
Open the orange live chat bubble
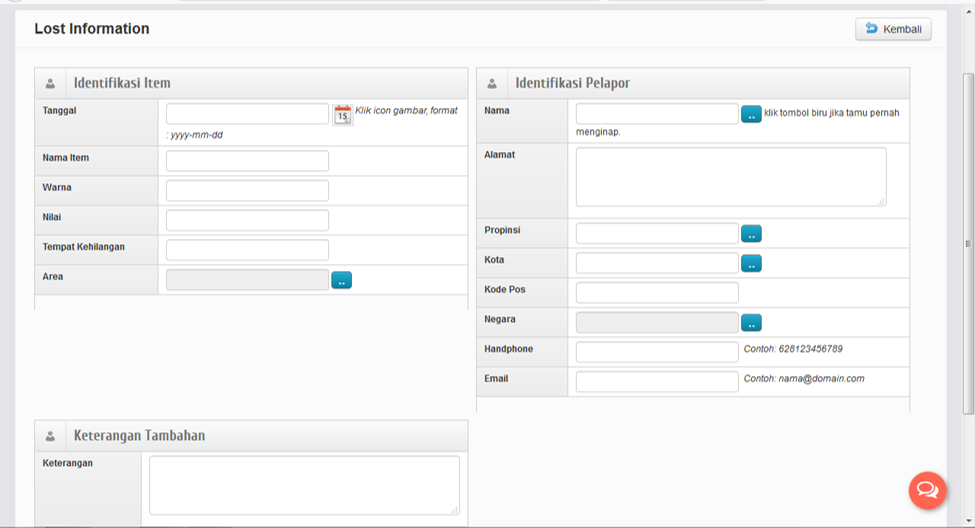[927, 490]
